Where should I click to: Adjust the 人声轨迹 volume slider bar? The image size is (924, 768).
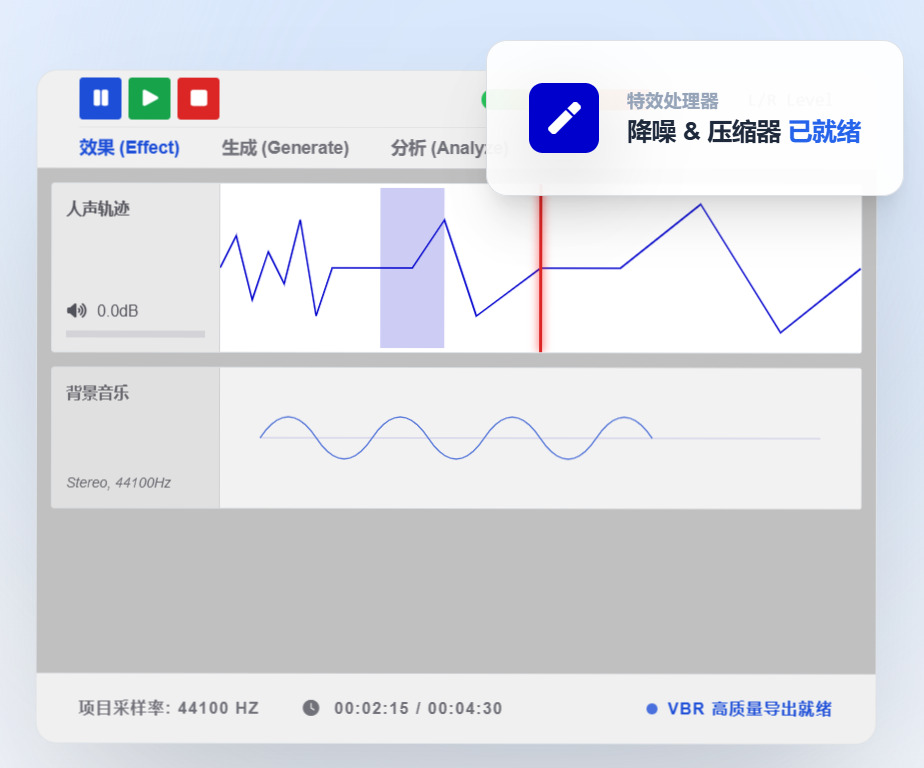(136, 334)
